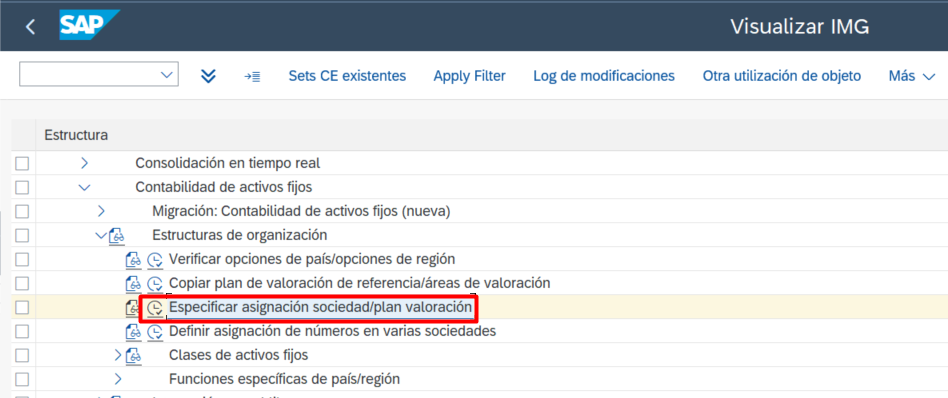Open Otra utilización de objeto
The height and width of the screenshot is (398, 948).
(782, 76)
